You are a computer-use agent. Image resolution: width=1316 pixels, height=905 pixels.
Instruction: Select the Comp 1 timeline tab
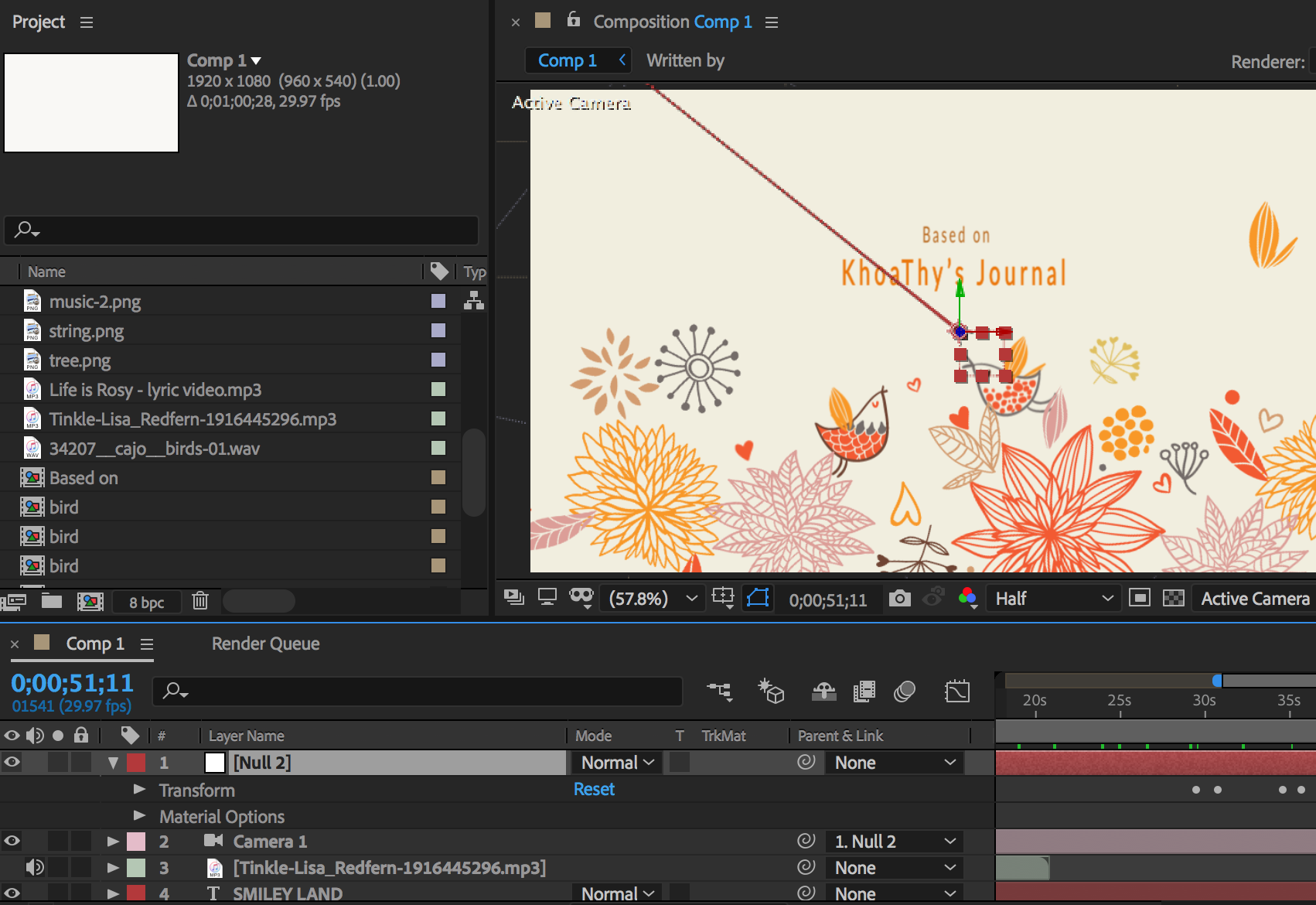tap(94, 644)
